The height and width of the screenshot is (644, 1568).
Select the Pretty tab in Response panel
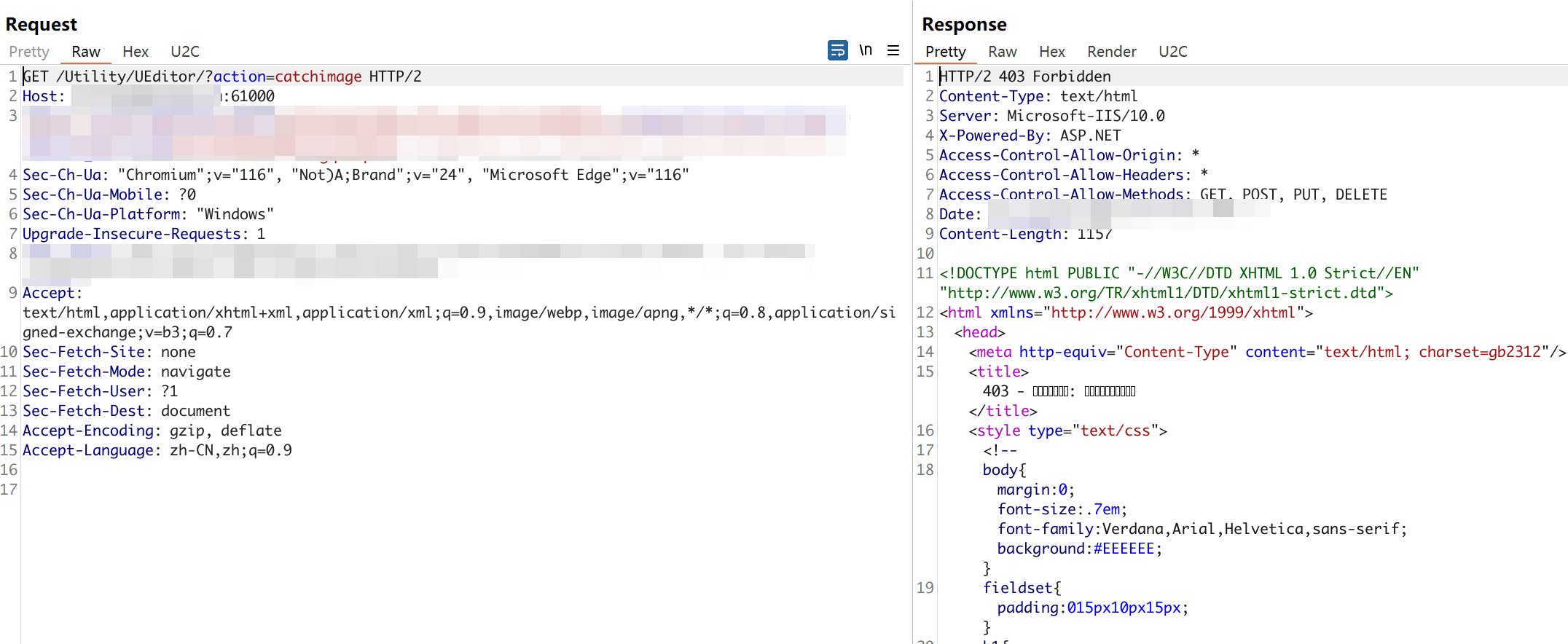[945, 52]
